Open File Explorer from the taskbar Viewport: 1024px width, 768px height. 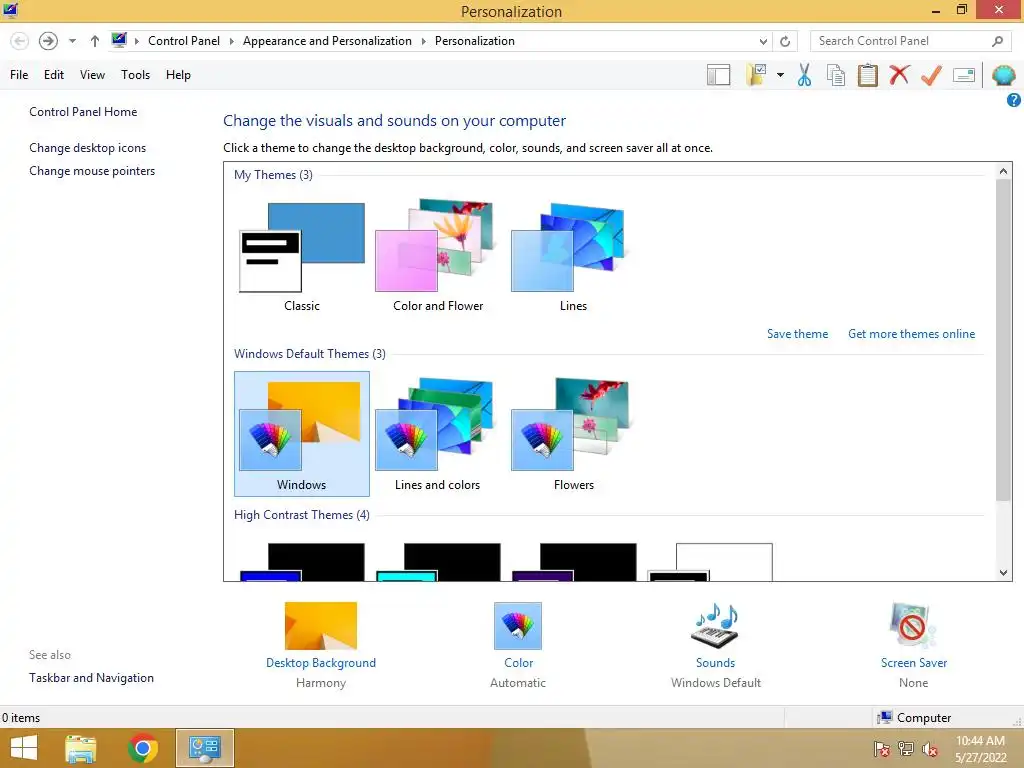click(81, 748)
